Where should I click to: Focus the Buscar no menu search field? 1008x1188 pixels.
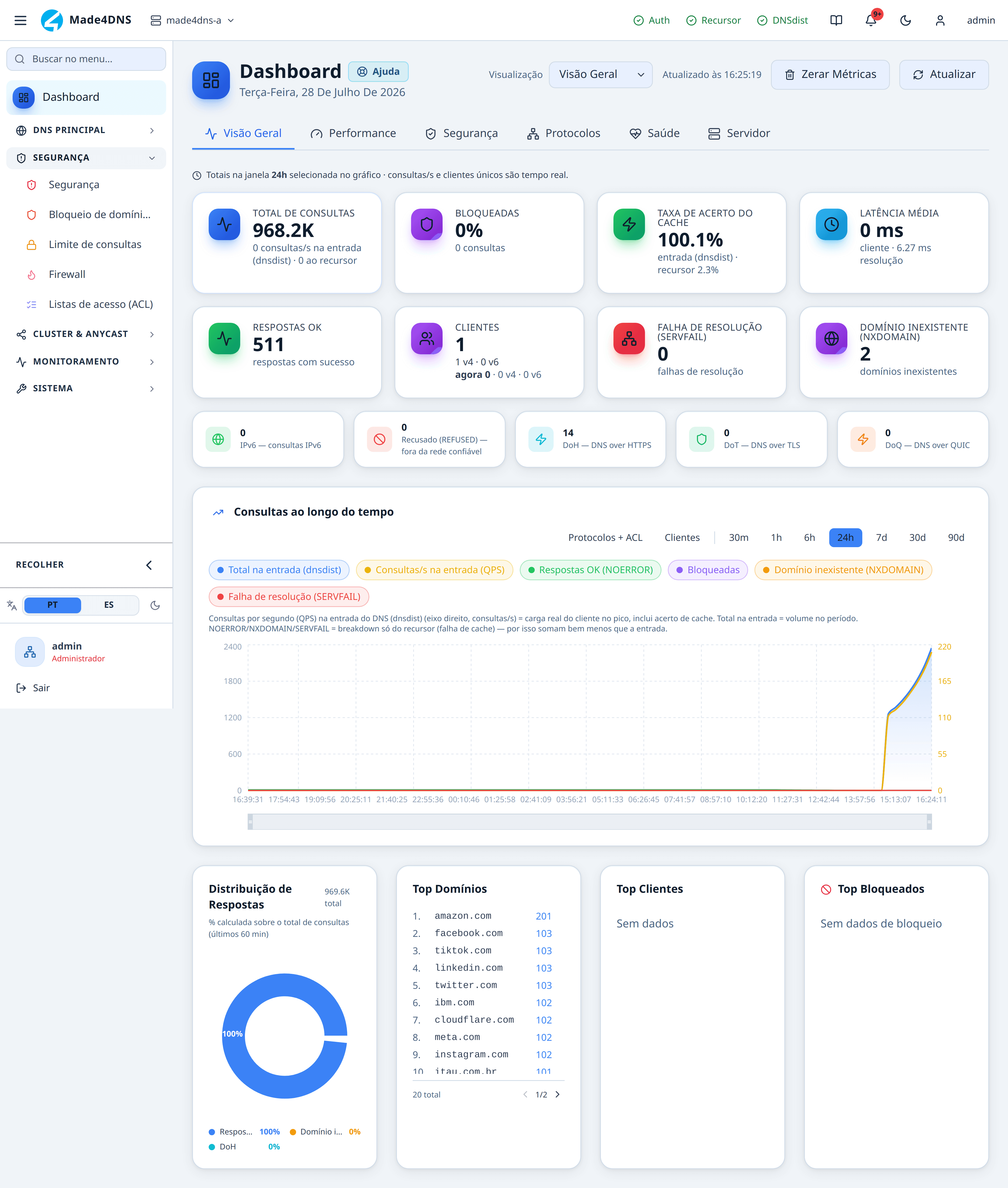point(86,59)
